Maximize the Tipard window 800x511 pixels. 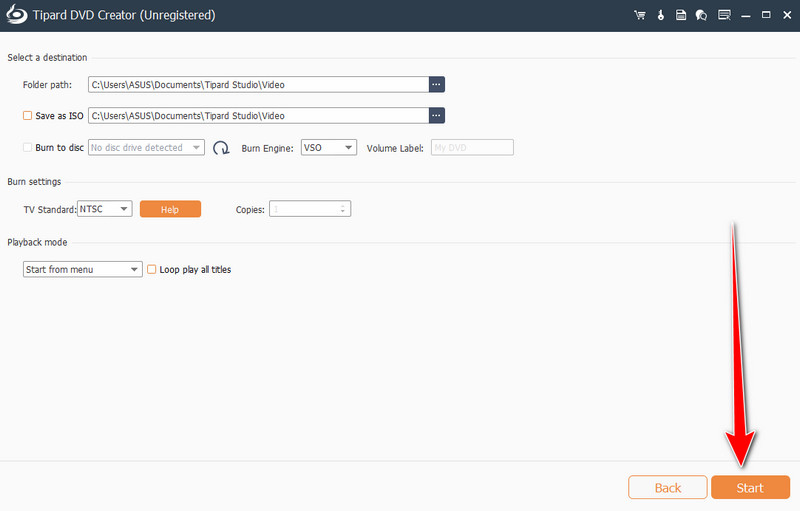pos(766,15)
